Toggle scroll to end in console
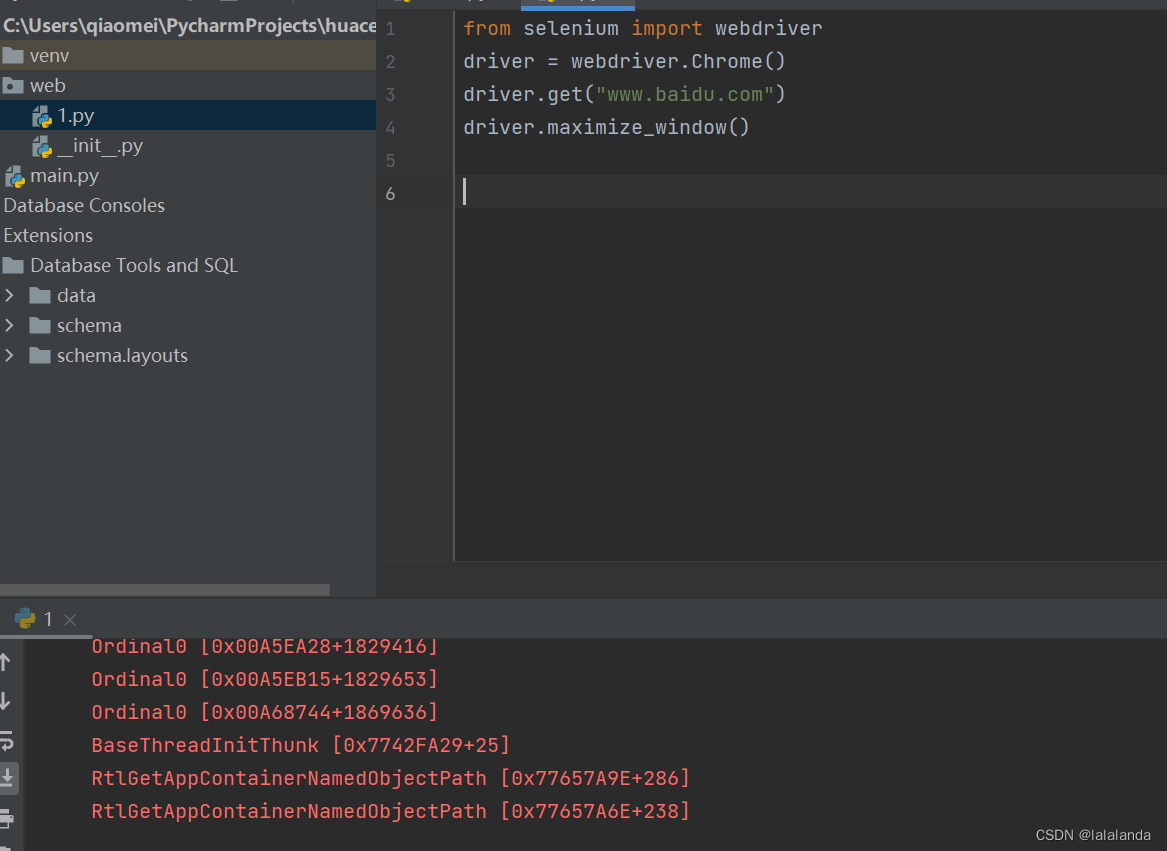This screenshot has width=1167, height=851. pyautogui.click(x=7, y=778)
